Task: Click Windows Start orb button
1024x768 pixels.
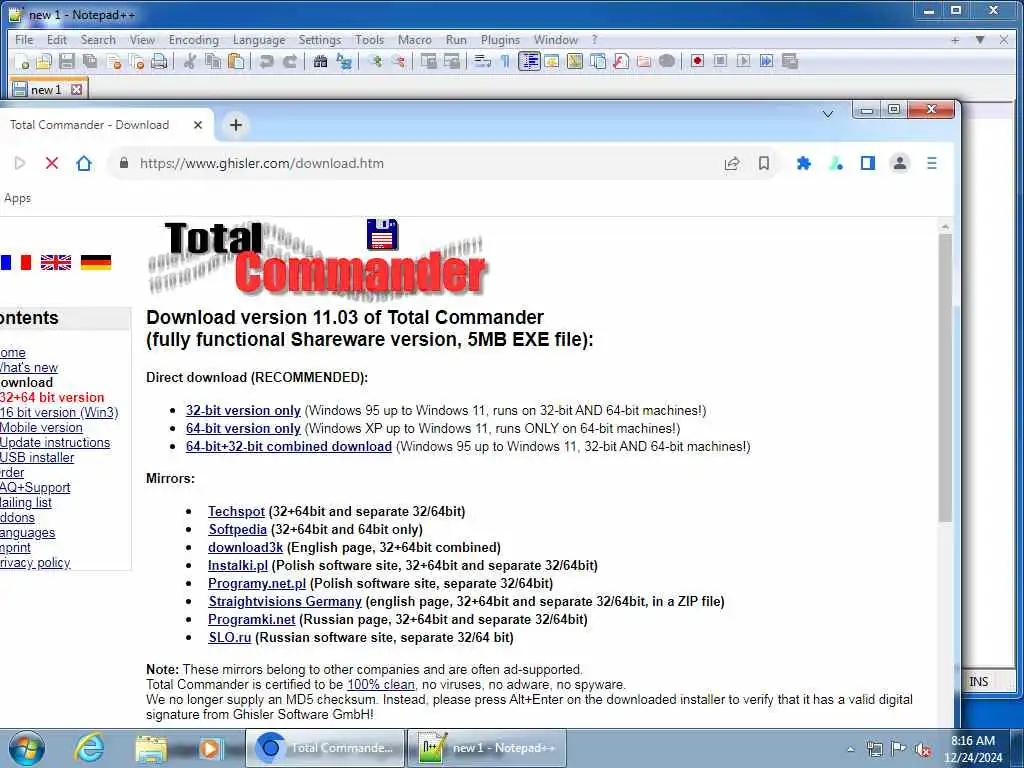Action: (27, 748)
